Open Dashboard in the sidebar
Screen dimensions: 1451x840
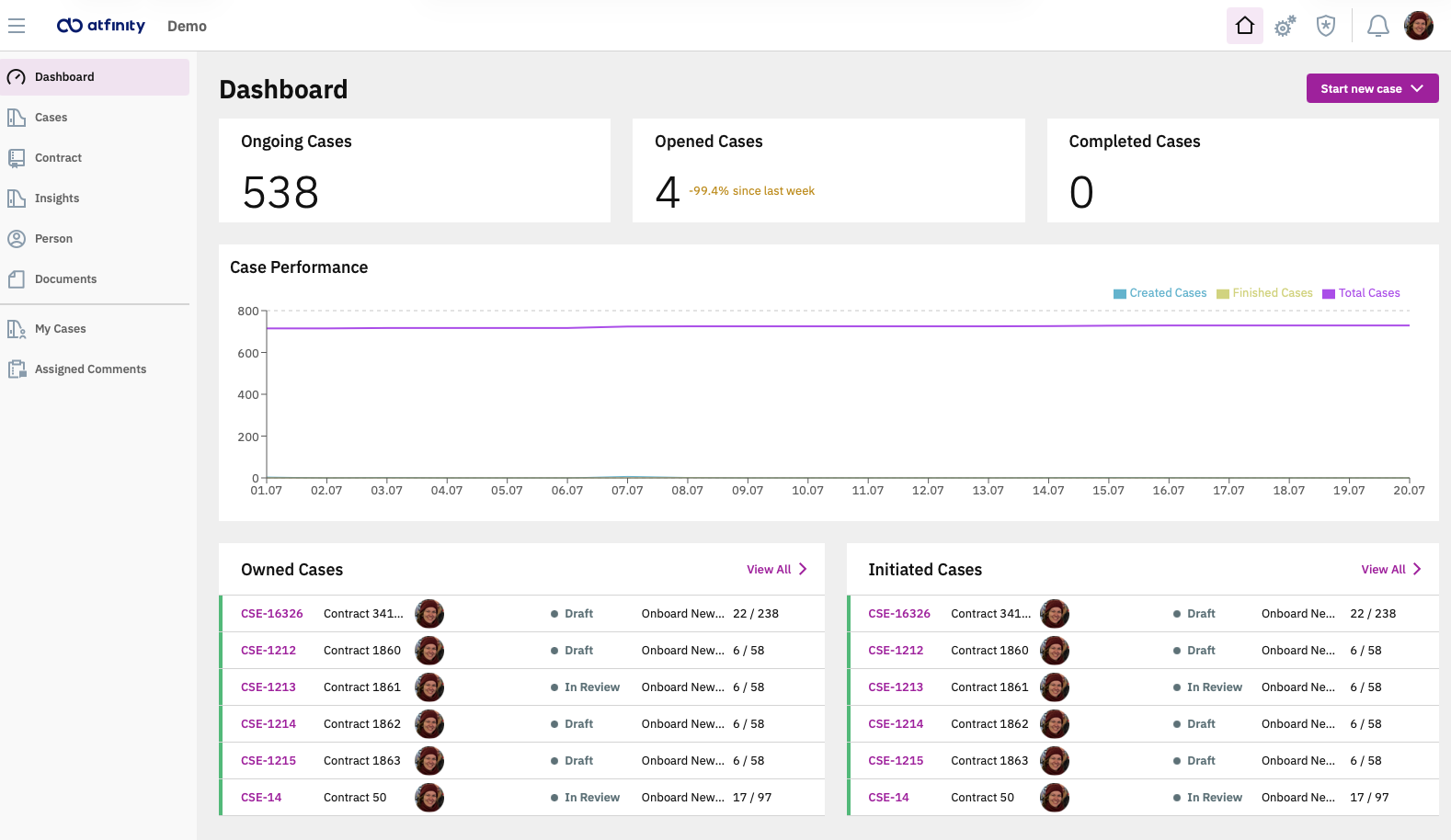[x=95, y=77]
